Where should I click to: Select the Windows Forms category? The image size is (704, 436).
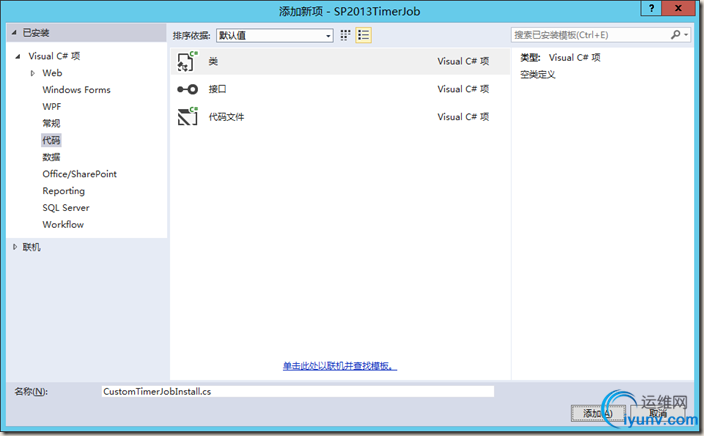76,90
